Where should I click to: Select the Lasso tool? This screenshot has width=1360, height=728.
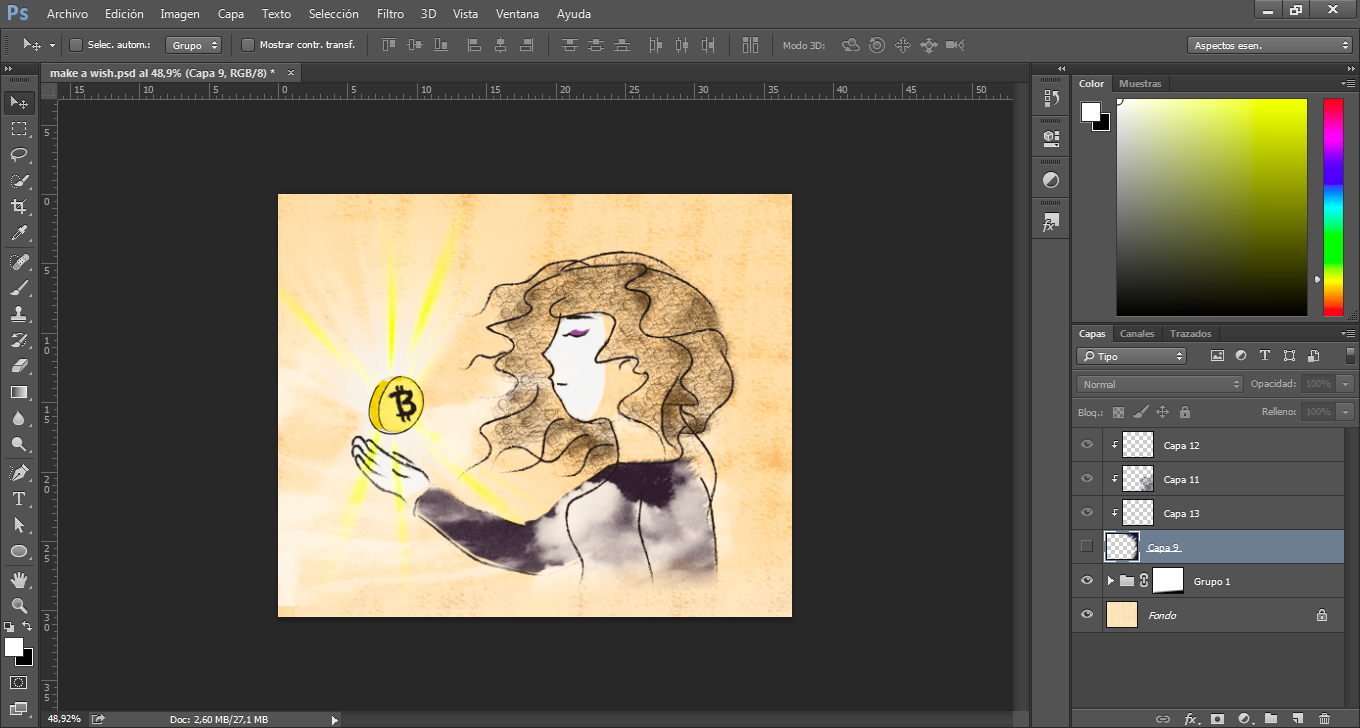pyautogui.click(x=19, y=154)
